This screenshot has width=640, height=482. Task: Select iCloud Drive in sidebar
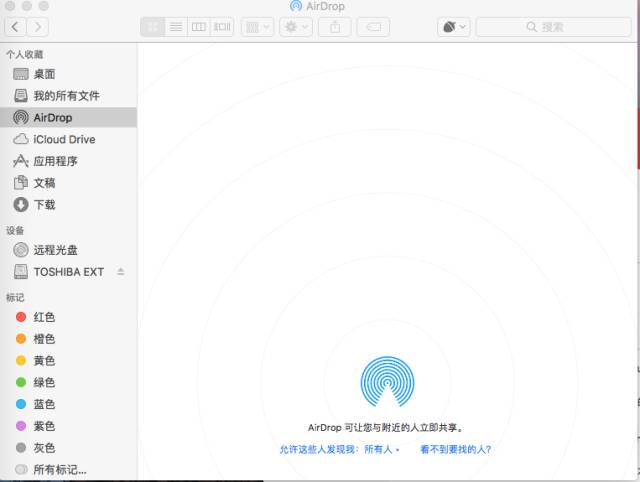pyautogui.click(x=64, y=139)
